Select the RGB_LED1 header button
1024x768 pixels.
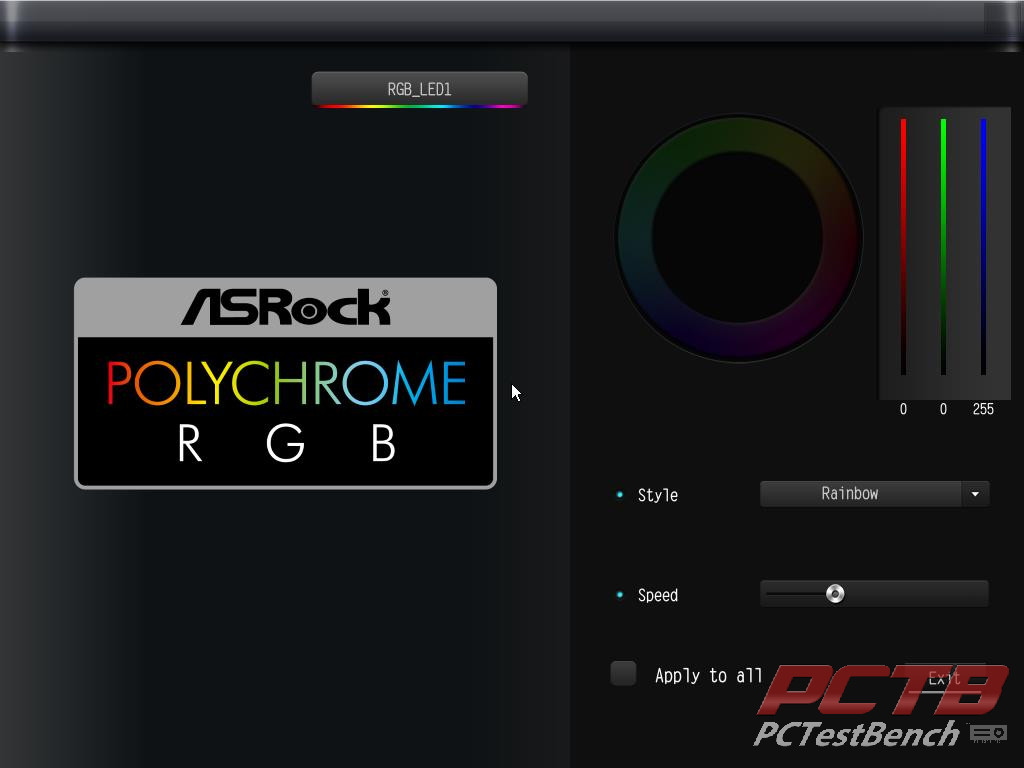tap(419, 89)
